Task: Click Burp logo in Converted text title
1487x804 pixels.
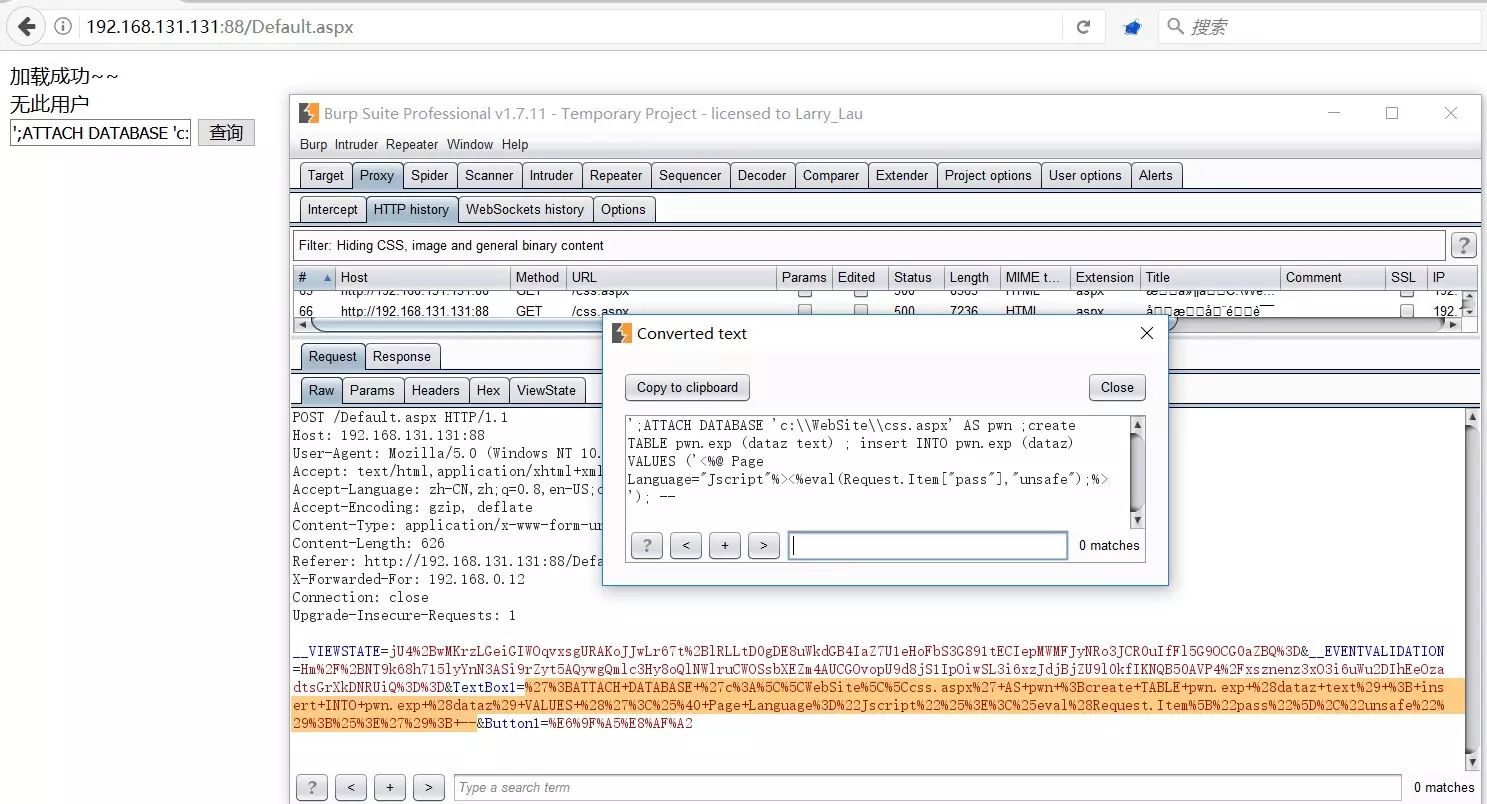Action: pyautogui.click(x=621, y=333)
